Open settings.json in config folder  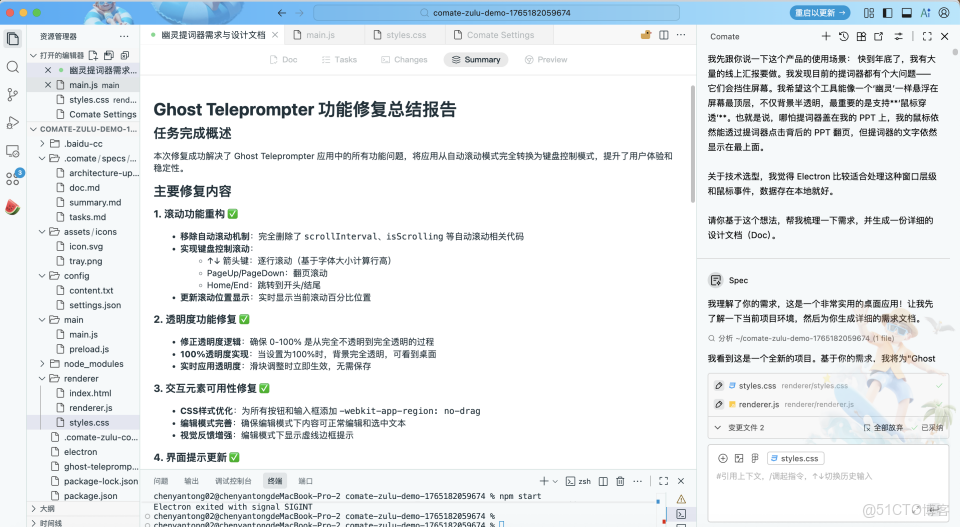point(95,305)
